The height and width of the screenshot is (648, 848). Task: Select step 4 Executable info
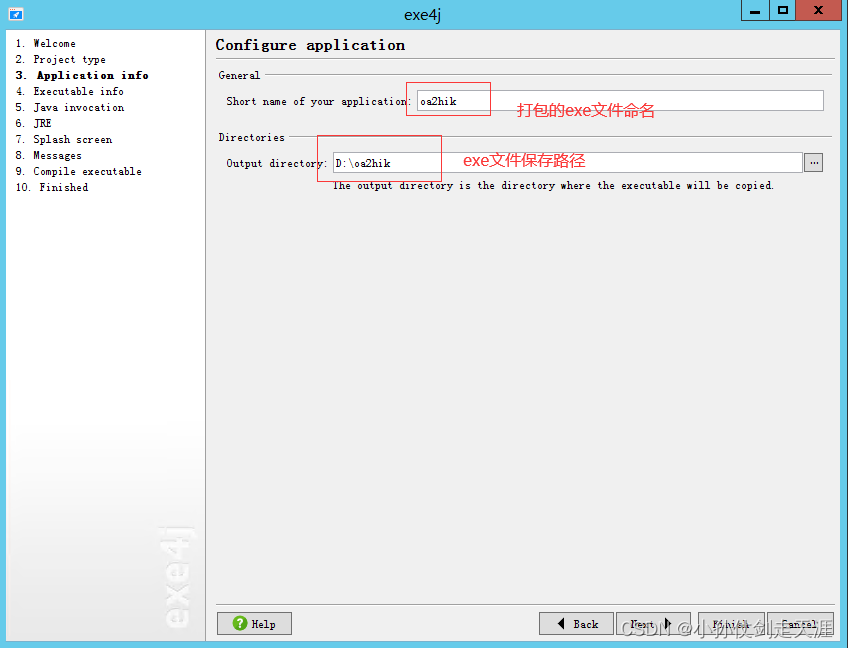click(x=70, y=91)
